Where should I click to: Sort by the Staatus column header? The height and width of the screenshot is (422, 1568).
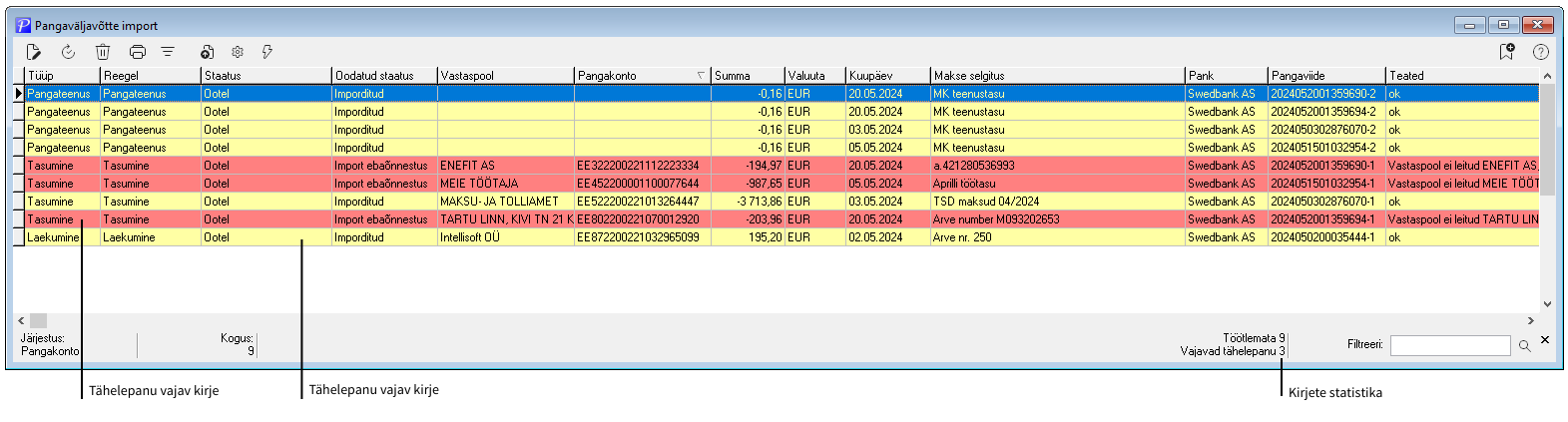pos(265,75)
